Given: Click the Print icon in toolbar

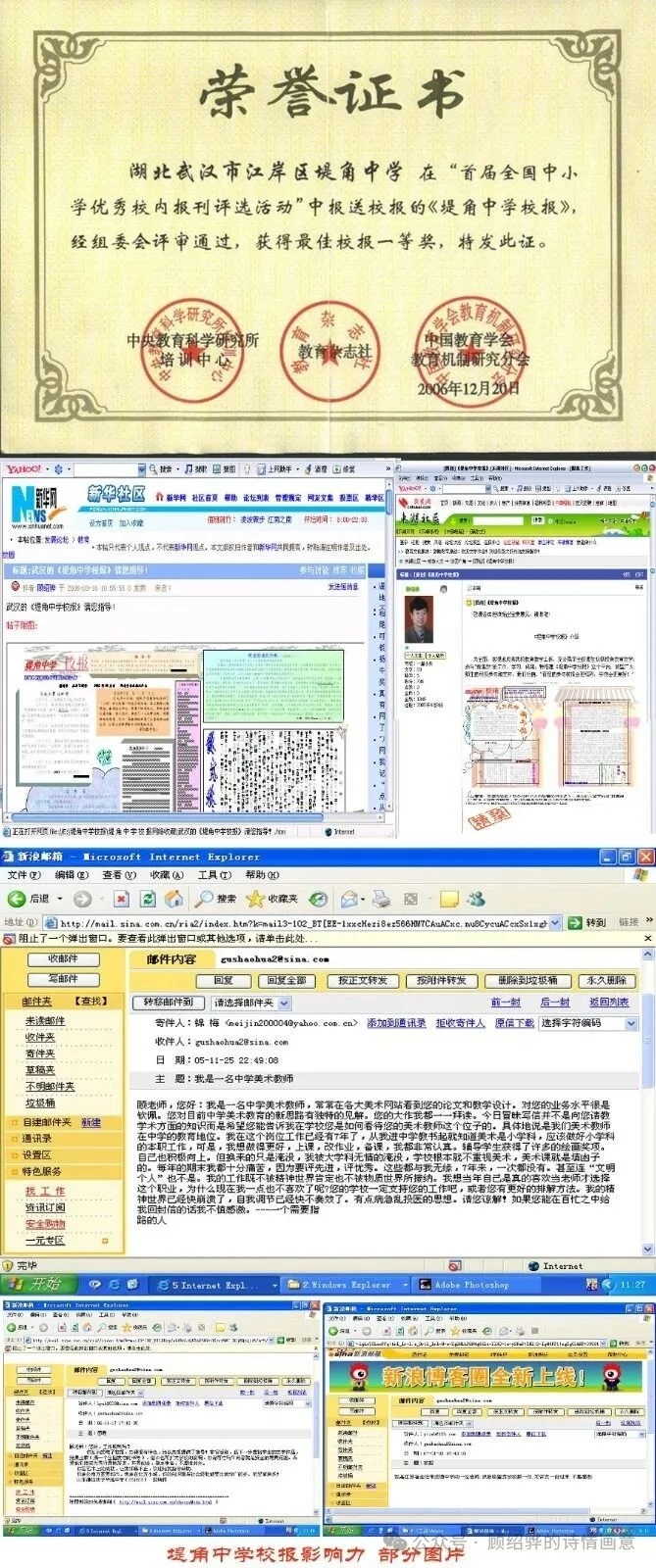Looking at the screenshot, I should coord(381,899).
